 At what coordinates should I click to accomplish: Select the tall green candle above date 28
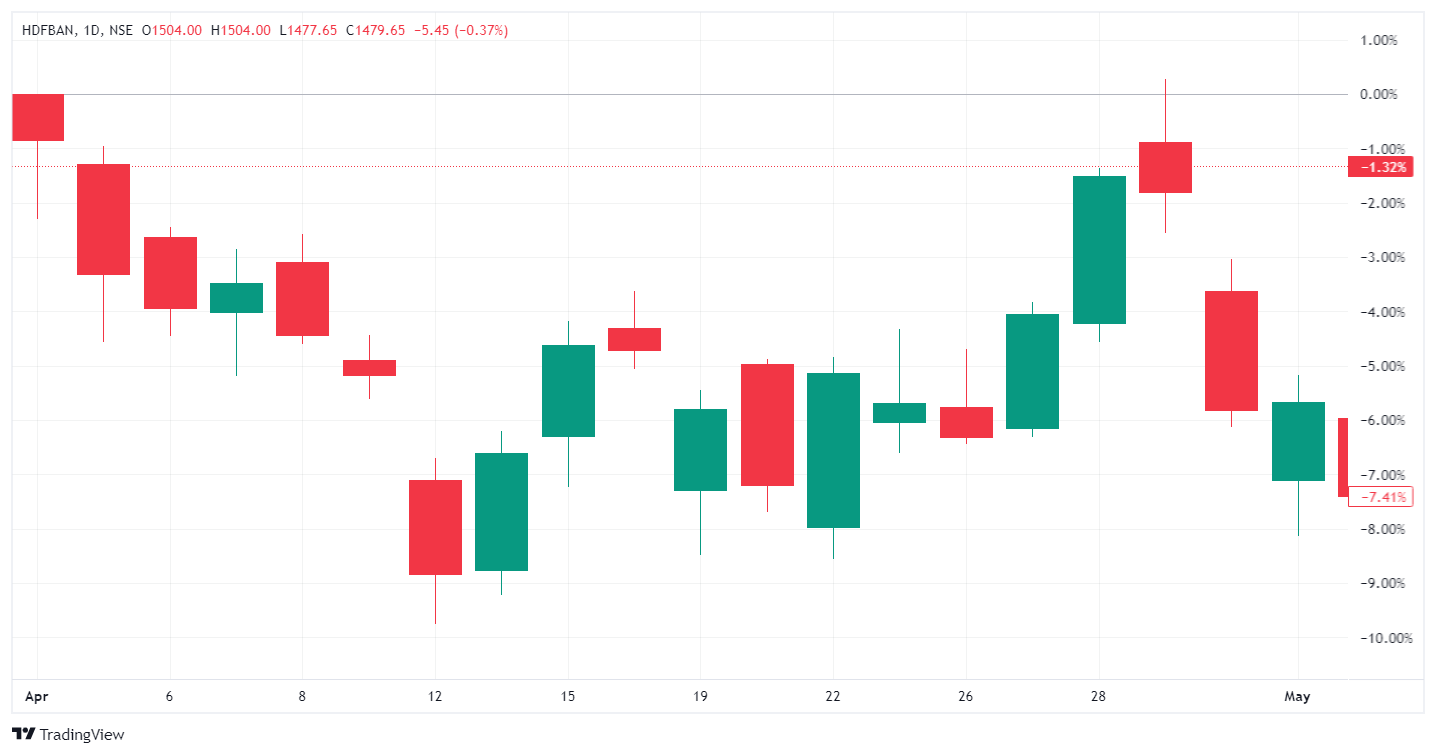coord(1099,250)
